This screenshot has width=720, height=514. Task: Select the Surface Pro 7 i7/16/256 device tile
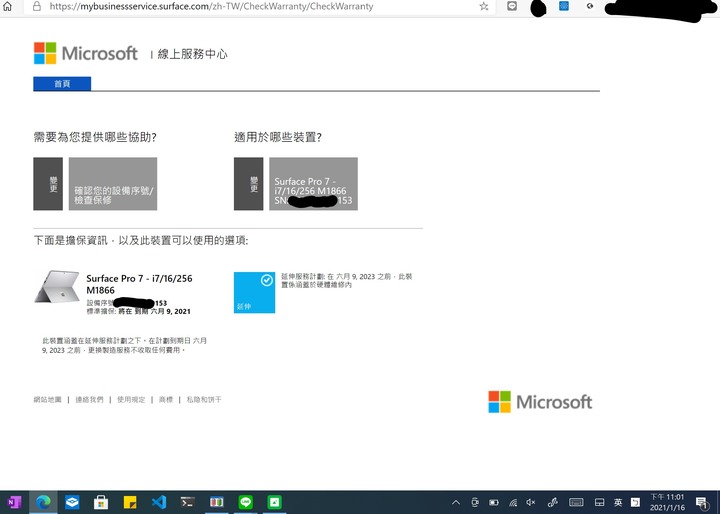tap(313, 184)
